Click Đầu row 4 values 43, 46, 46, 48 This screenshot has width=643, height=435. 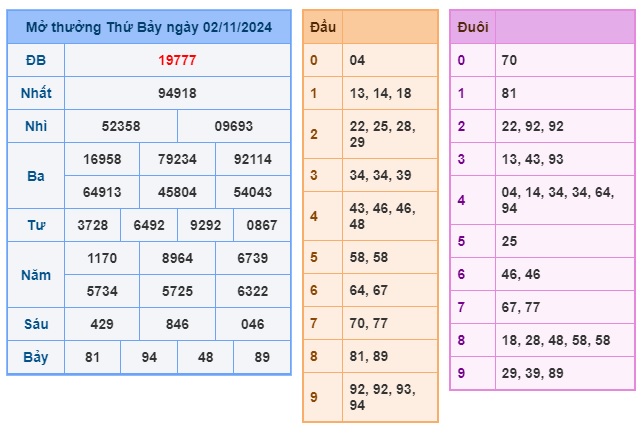[382, 215]
